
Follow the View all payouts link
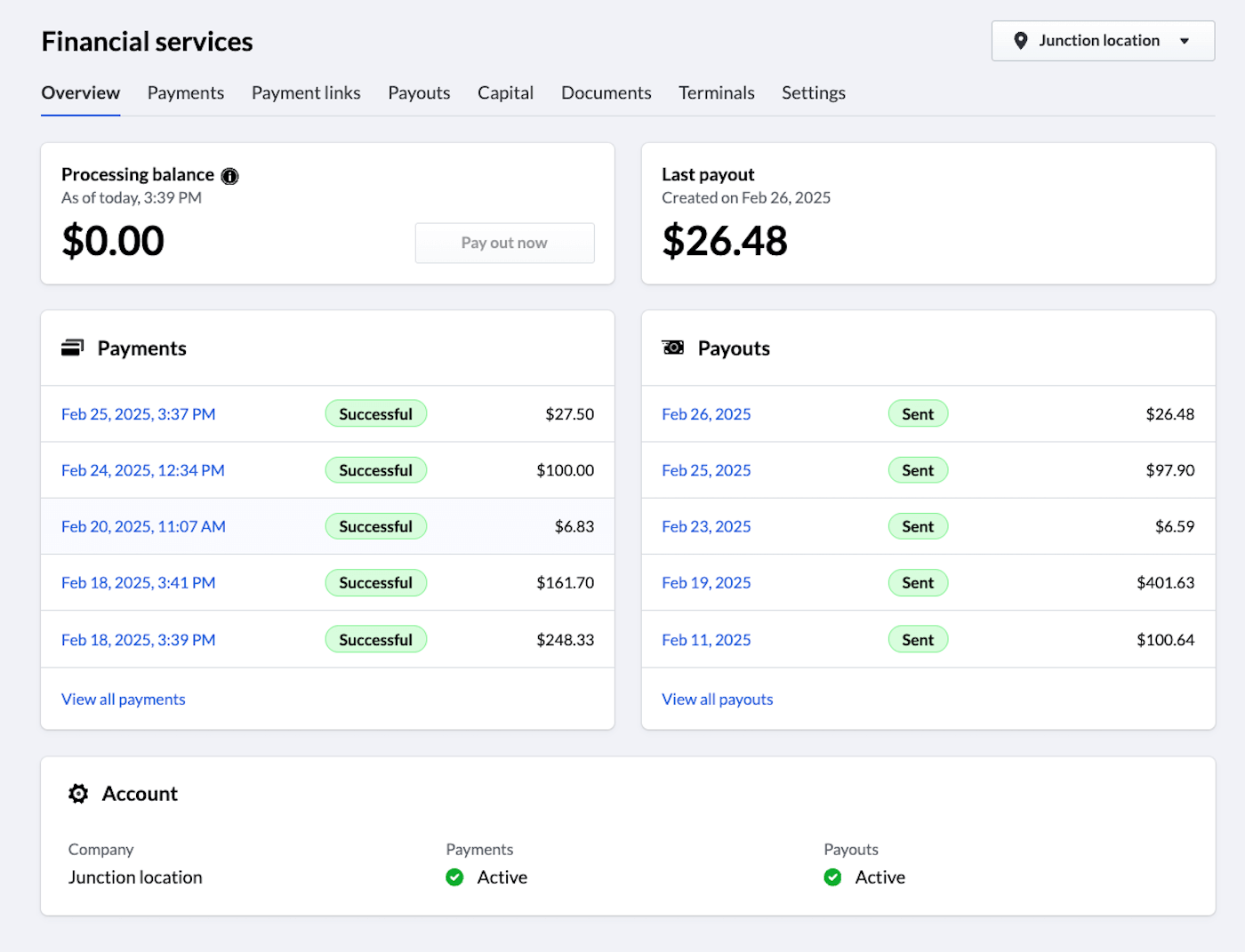click(717, 700)
